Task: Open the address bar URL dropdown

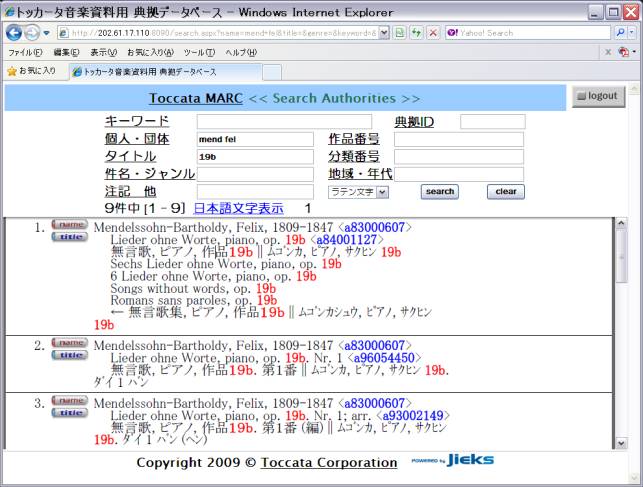Action: tap(383, 33)
